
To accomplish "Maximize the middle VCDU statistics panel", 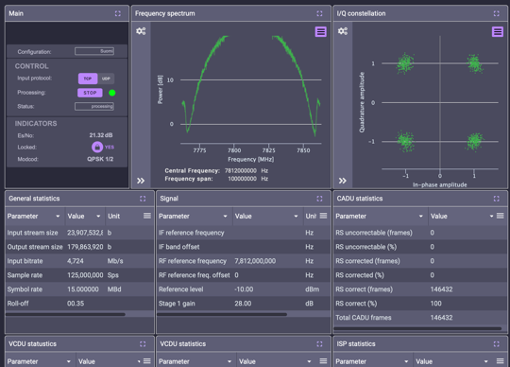I will 319,344.
